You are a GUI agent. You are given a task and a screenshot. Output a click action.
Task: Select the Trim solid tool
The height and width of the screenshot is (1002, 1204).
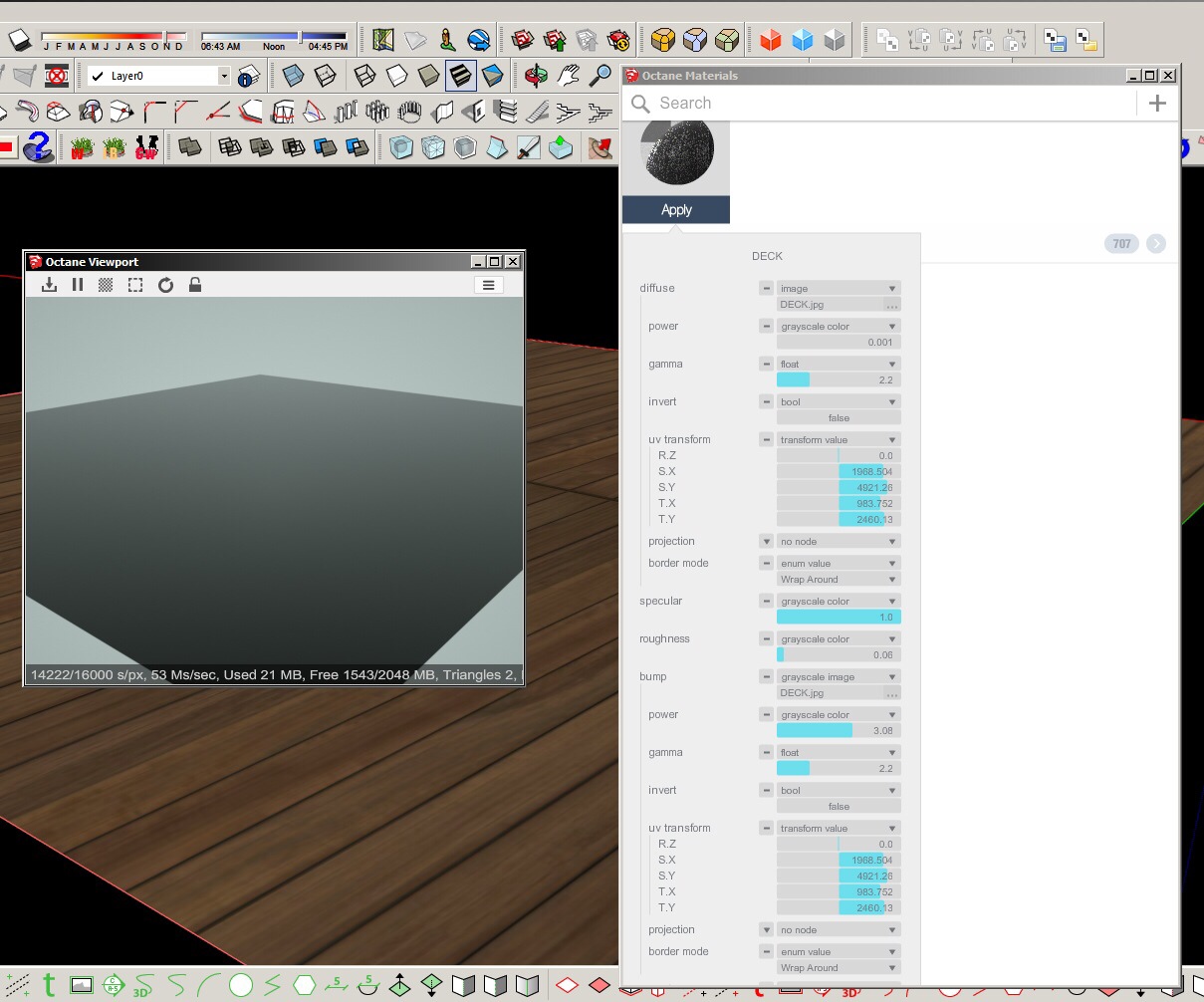pyautogui.click(x=326, y=148)
